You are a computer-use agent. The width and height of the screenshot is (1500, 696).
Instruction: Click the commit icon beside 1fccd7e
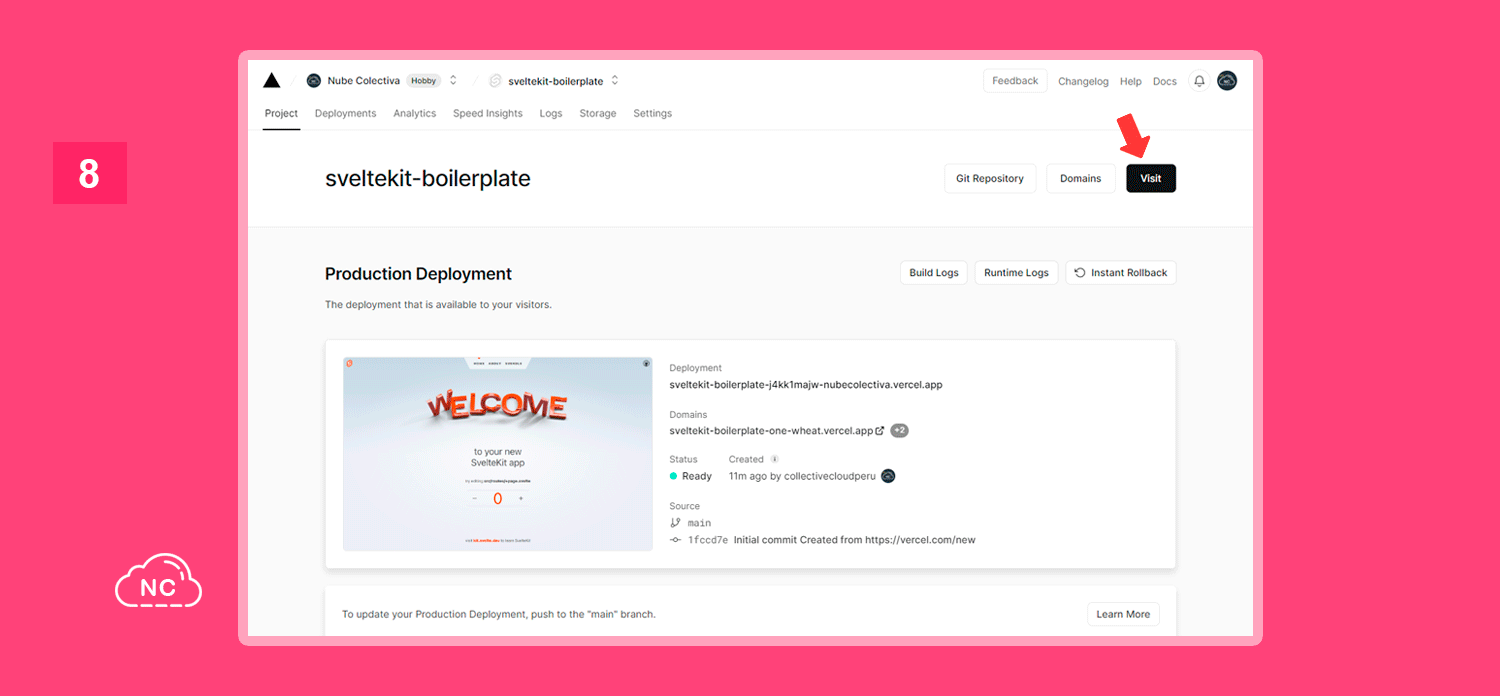point(675,540)
